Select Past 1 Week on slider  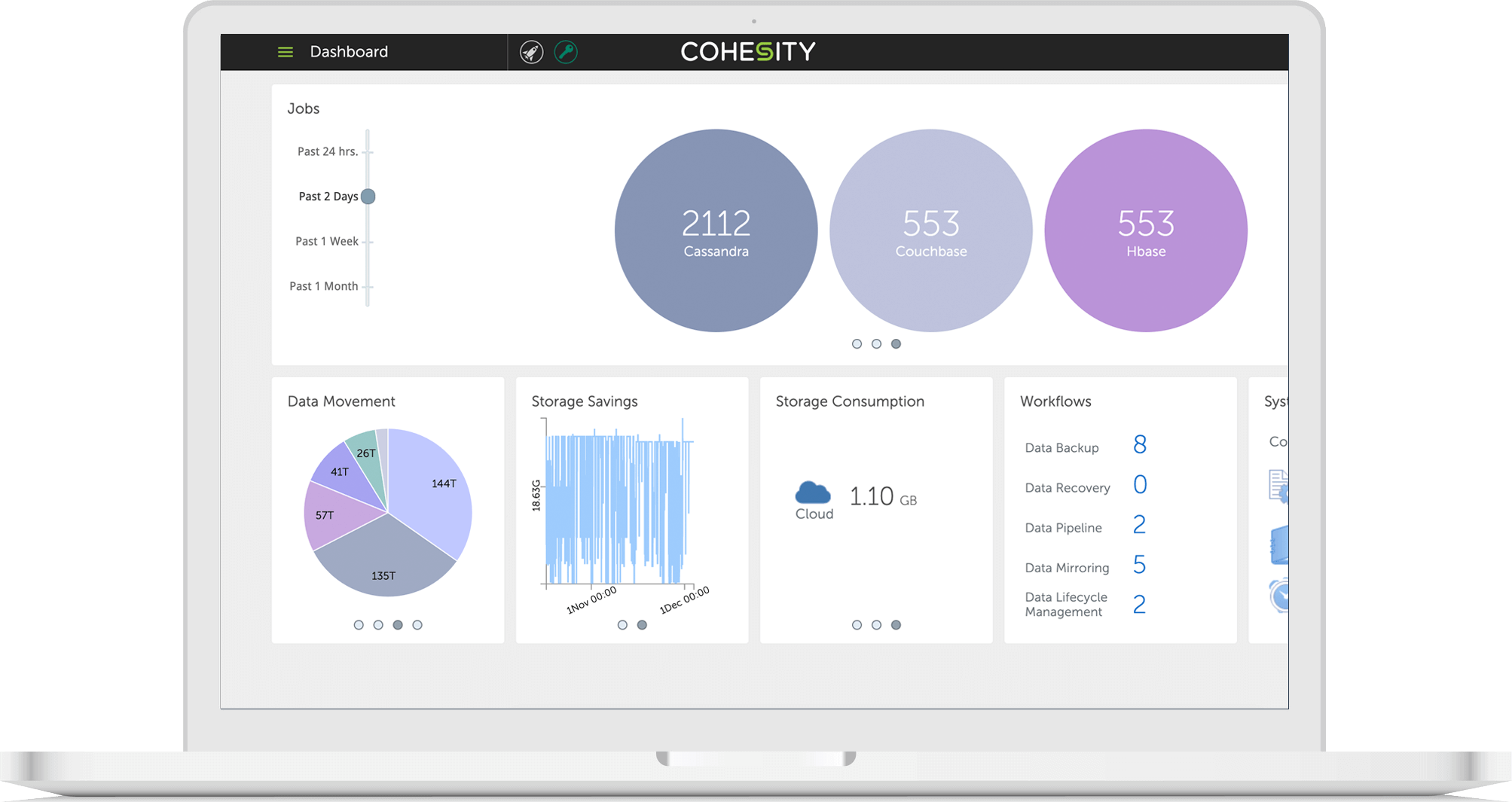[327, 241]
